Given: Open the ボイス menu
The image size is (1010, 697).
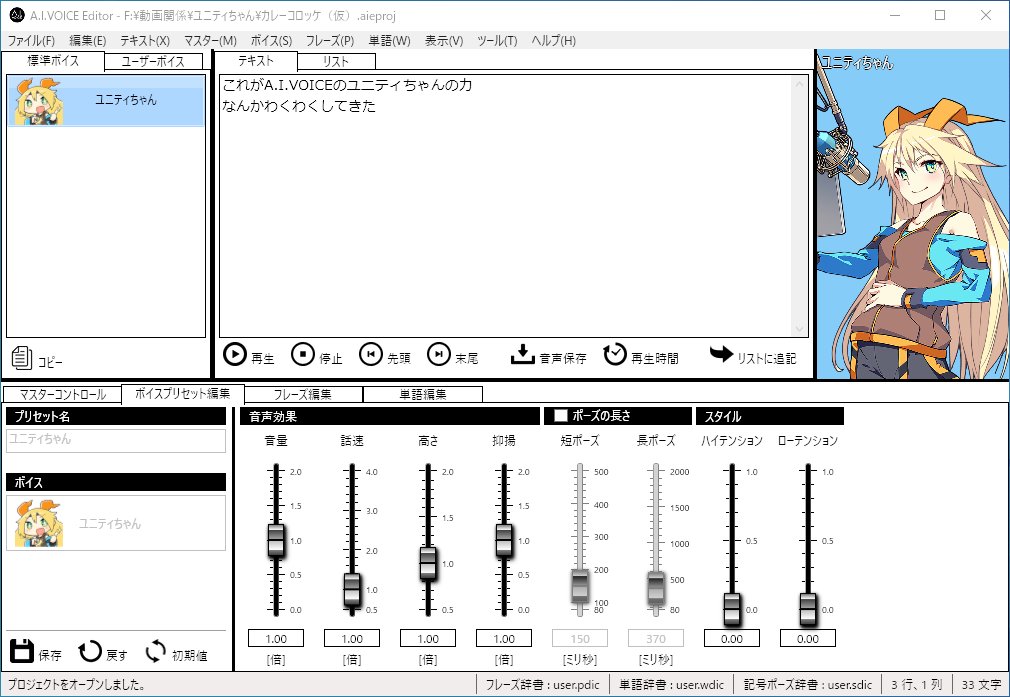Looking at the screenshot, I should coord(273,41).
